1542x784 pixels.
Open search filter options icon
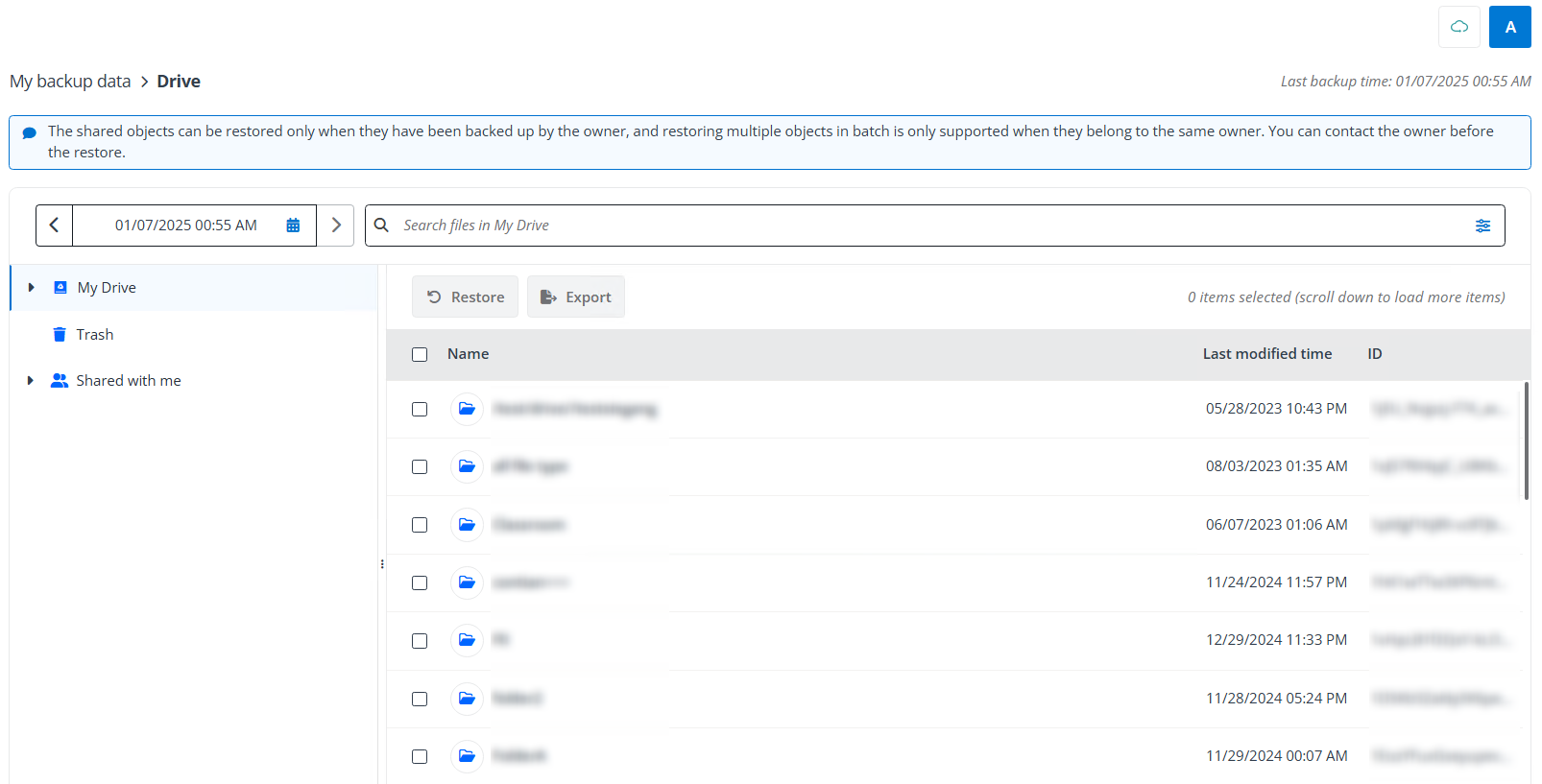click(1482, 226)
